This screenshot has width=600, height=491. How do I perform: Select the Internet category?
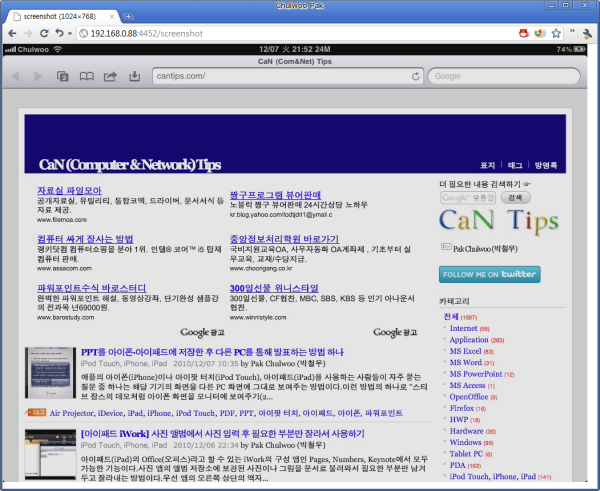click(x=463, y=328)
